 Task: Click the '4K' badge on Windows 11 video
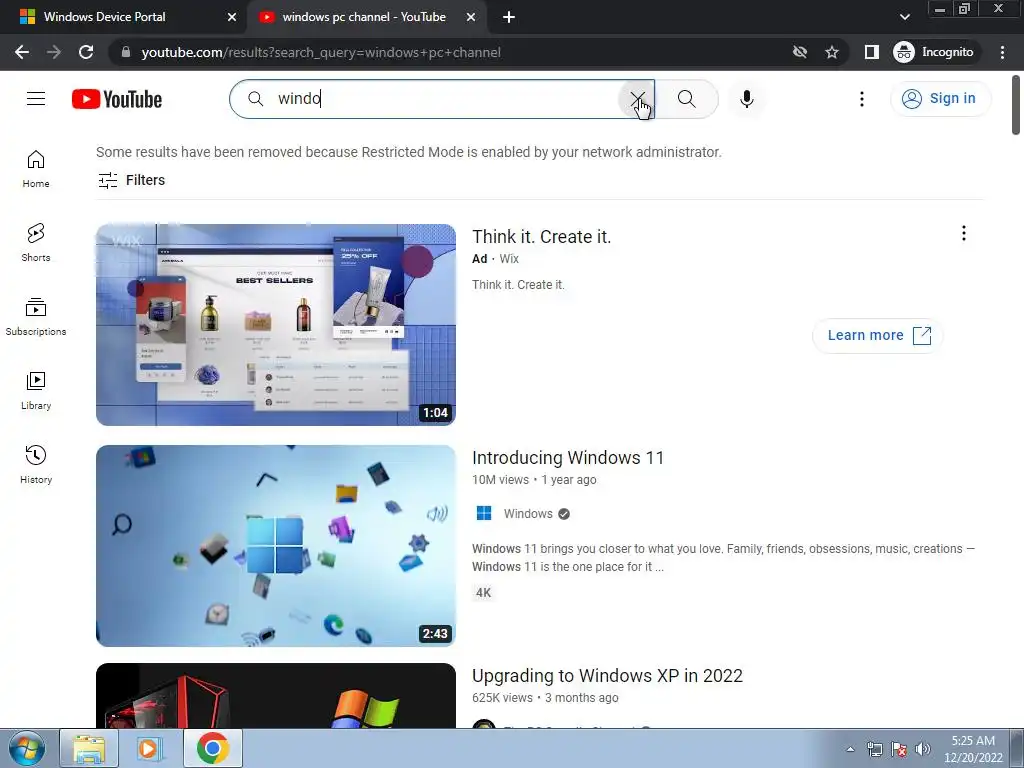[483, 593]
